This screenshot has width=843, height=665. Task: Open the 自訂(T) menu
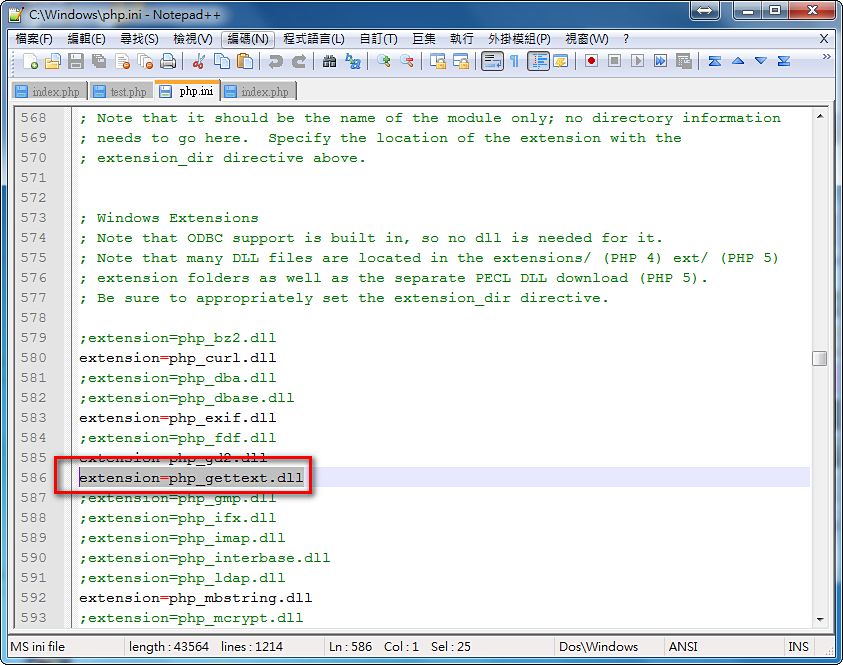pos(378,39)
